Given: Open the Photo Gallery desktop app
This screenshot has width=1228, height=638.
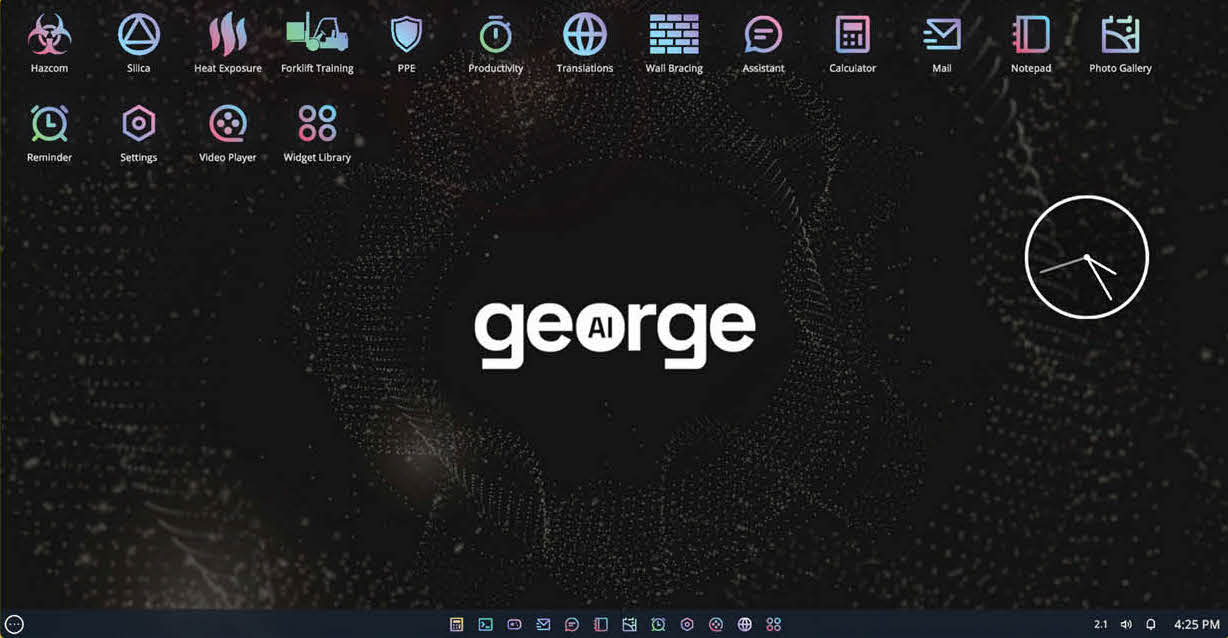Looking at the screenshot, I should click(x=1120, y=36).
